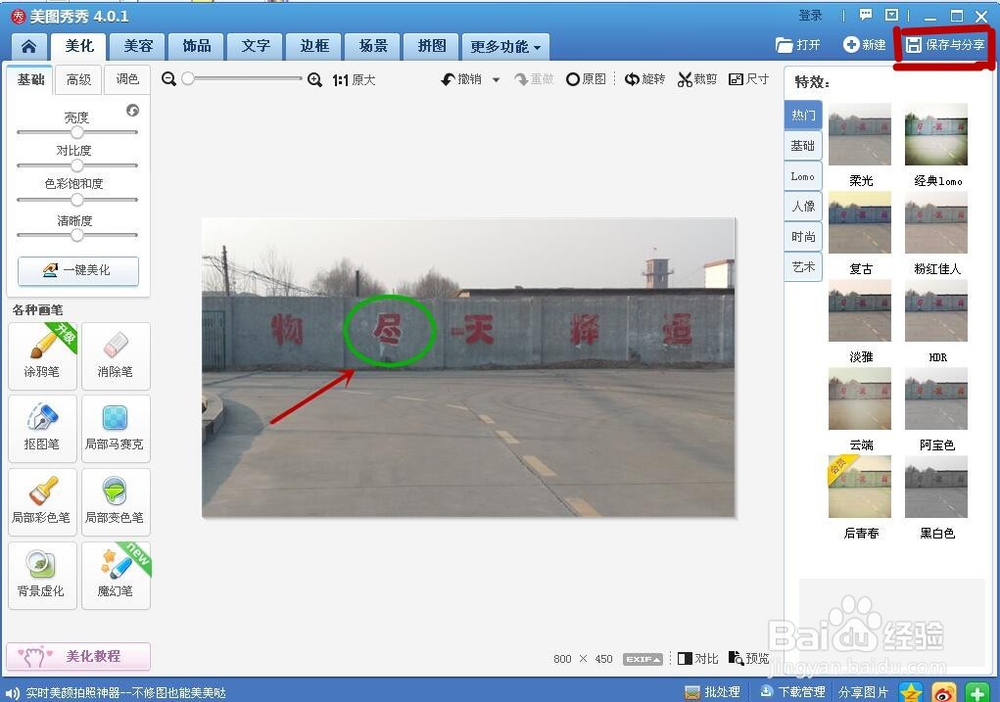Image resolution: width=1000 pixels, height=702 pixels.
Task: Click 撤销 undo
Action: point(462,79)
